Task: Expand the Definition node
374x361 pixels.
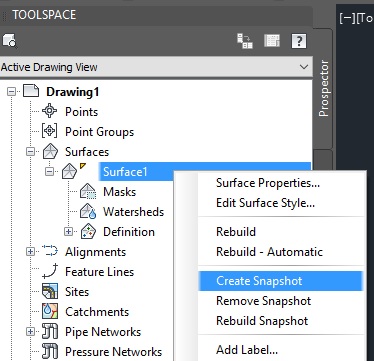Action: point(69,232)
